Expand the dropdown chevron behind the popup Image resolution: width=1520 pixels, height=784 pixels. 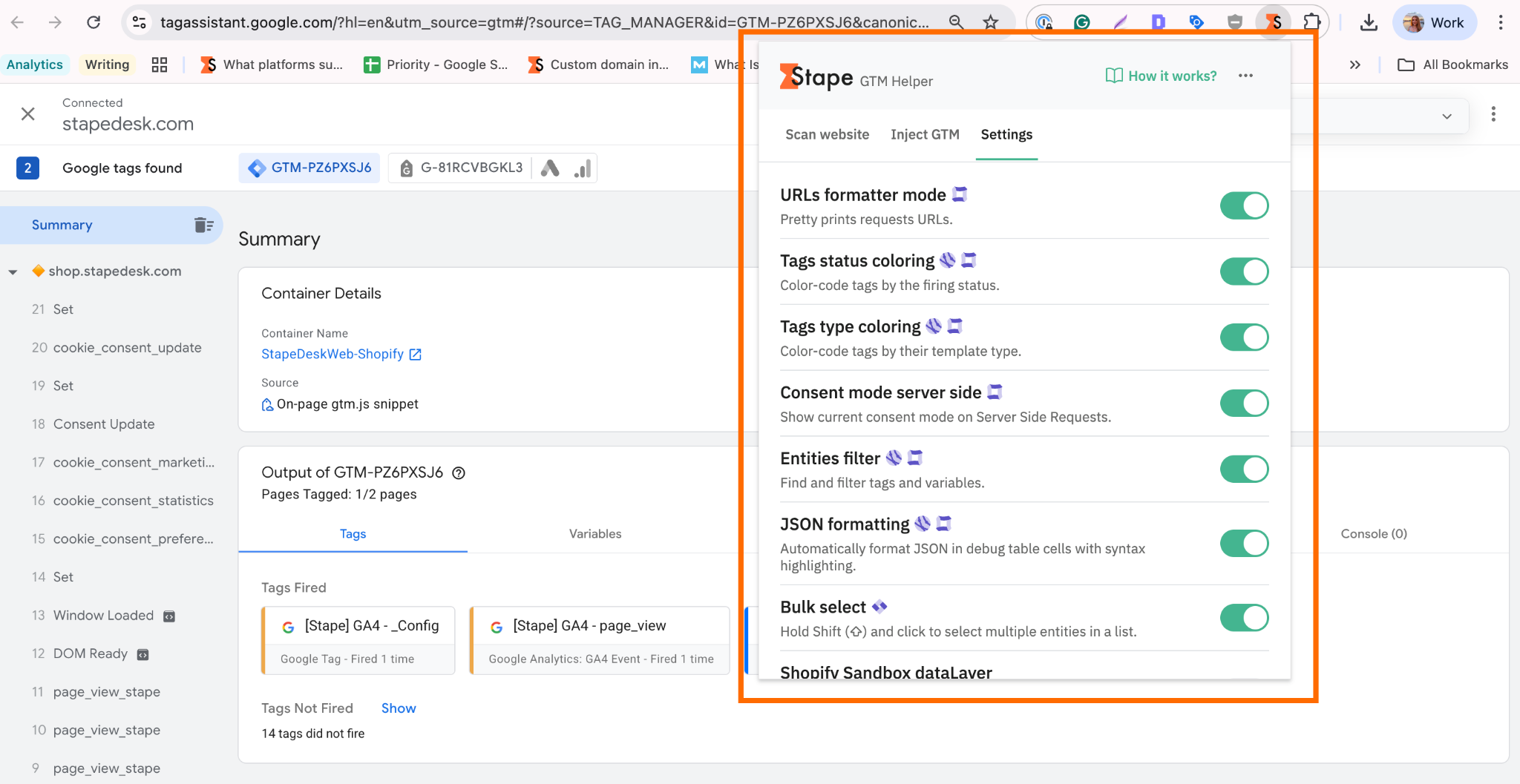[x=1447, y=116]
